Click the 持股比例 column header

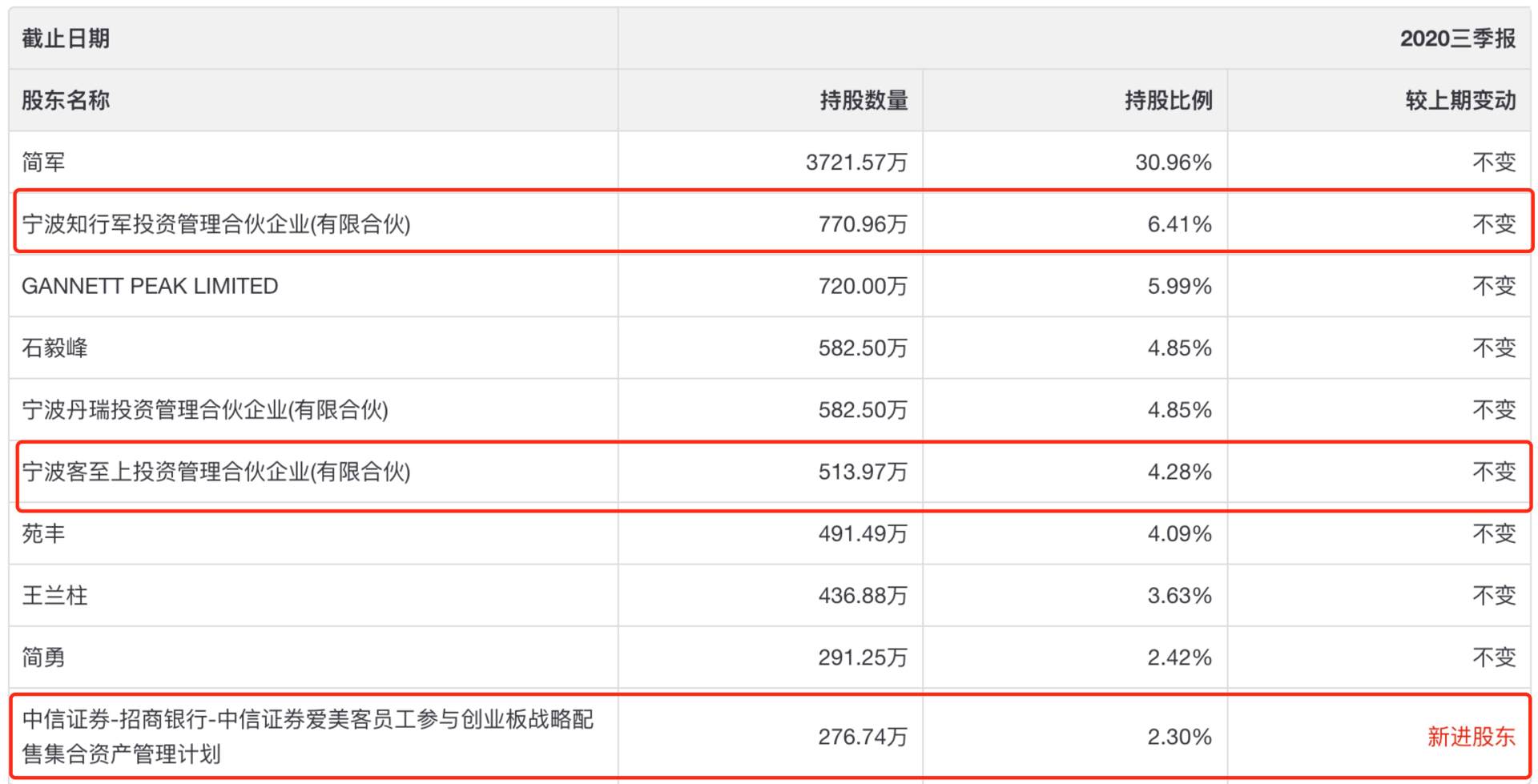point(1168,100)
